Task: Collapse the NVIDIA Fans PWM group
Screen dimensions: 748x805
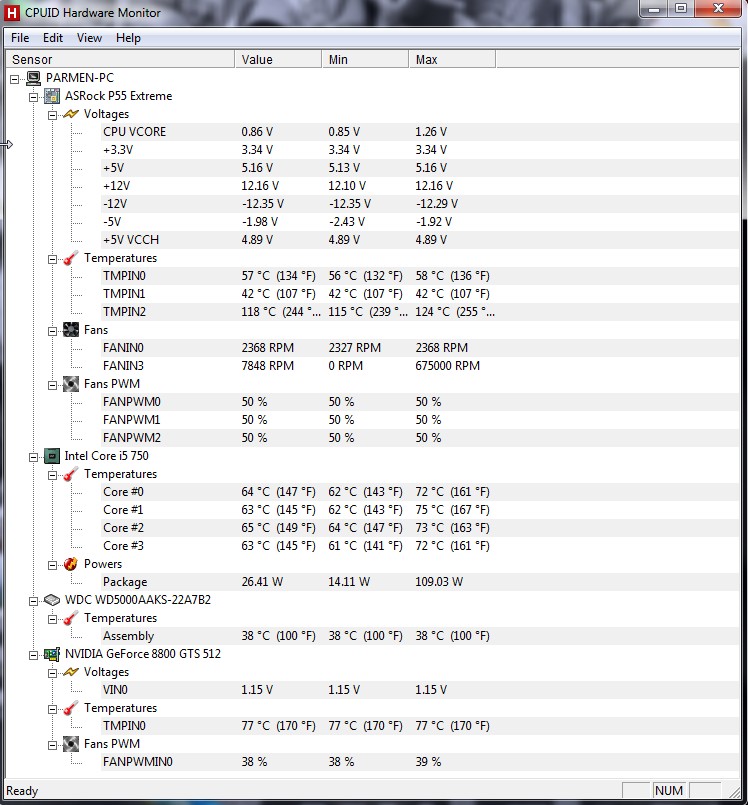Action: point(52,745)
